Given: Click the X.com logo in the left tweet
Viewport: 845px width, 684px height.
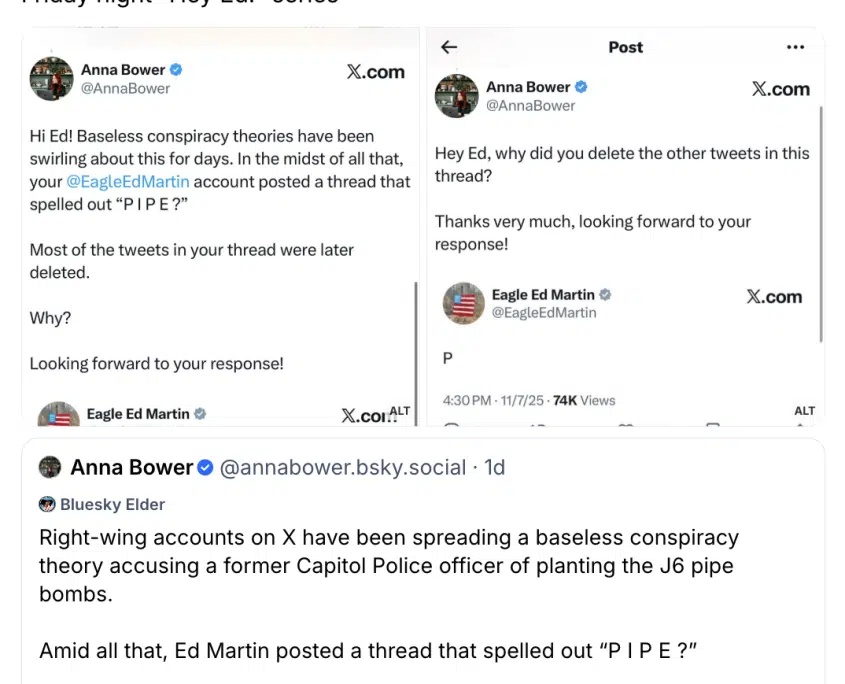Looking at the screenshot, I should tap(375, 72).
